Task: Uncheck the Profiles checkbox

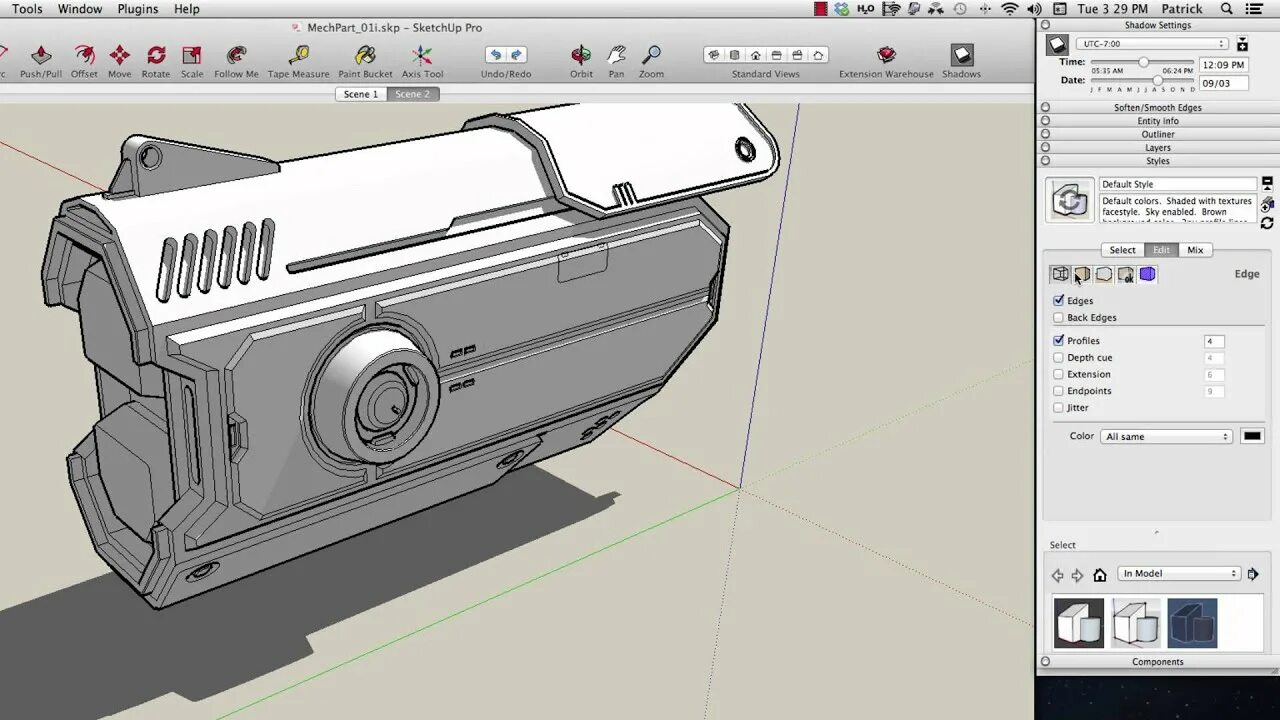Action: tap(1059, 341)
